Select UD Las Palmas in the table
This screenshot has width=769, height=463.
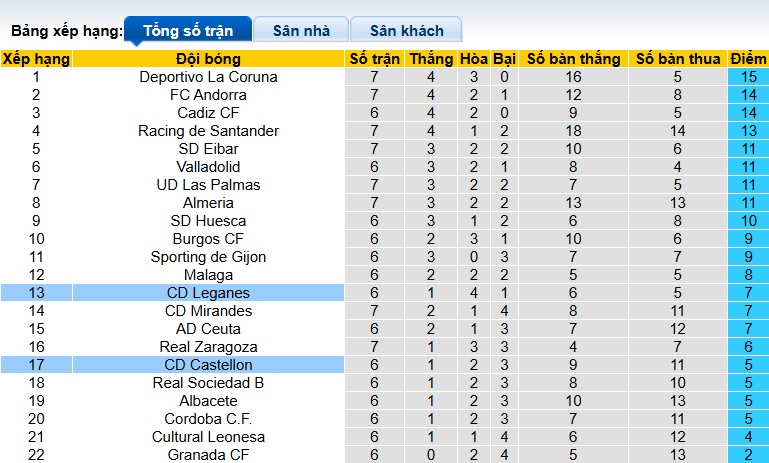pyautogui.click(x=208, y=185)
